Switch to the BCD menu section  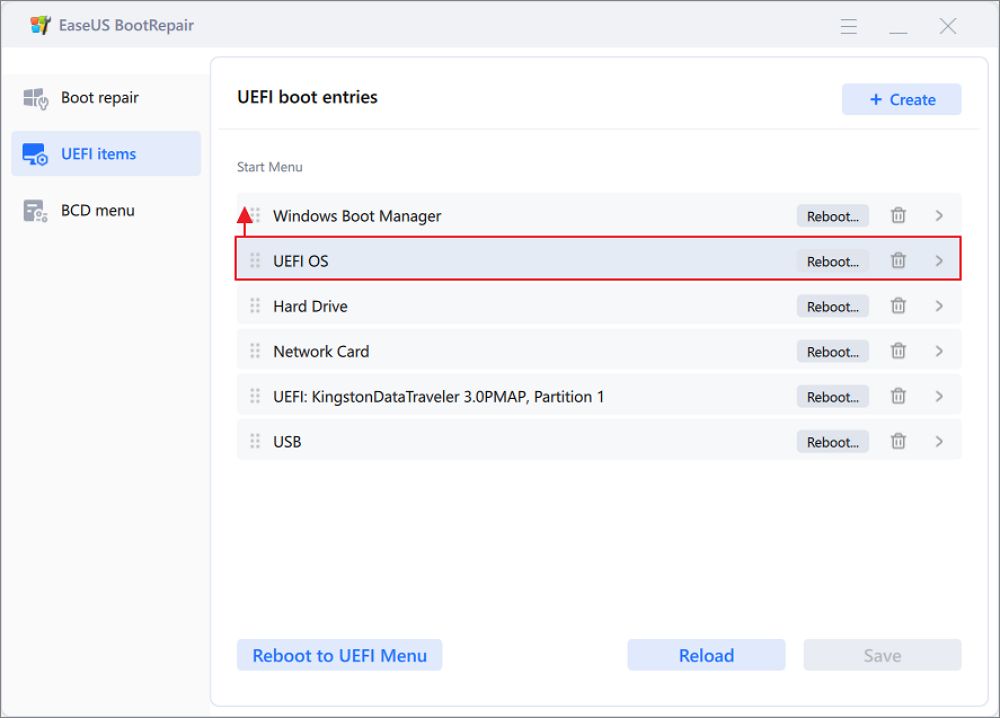point(97,211)
